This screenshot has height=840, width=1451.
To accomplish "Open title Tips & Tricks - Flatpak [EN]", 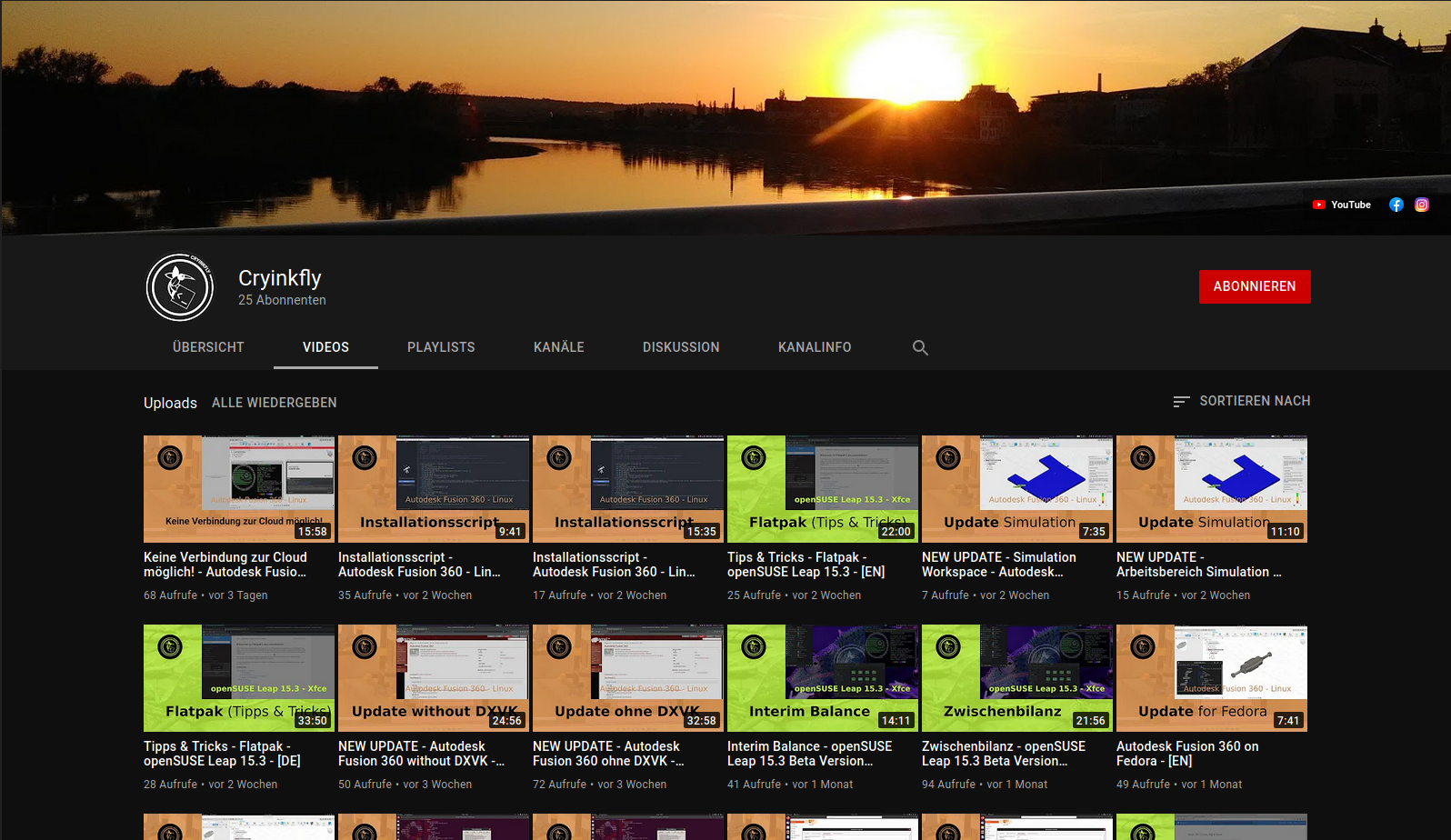I will (x=806, y=565).
